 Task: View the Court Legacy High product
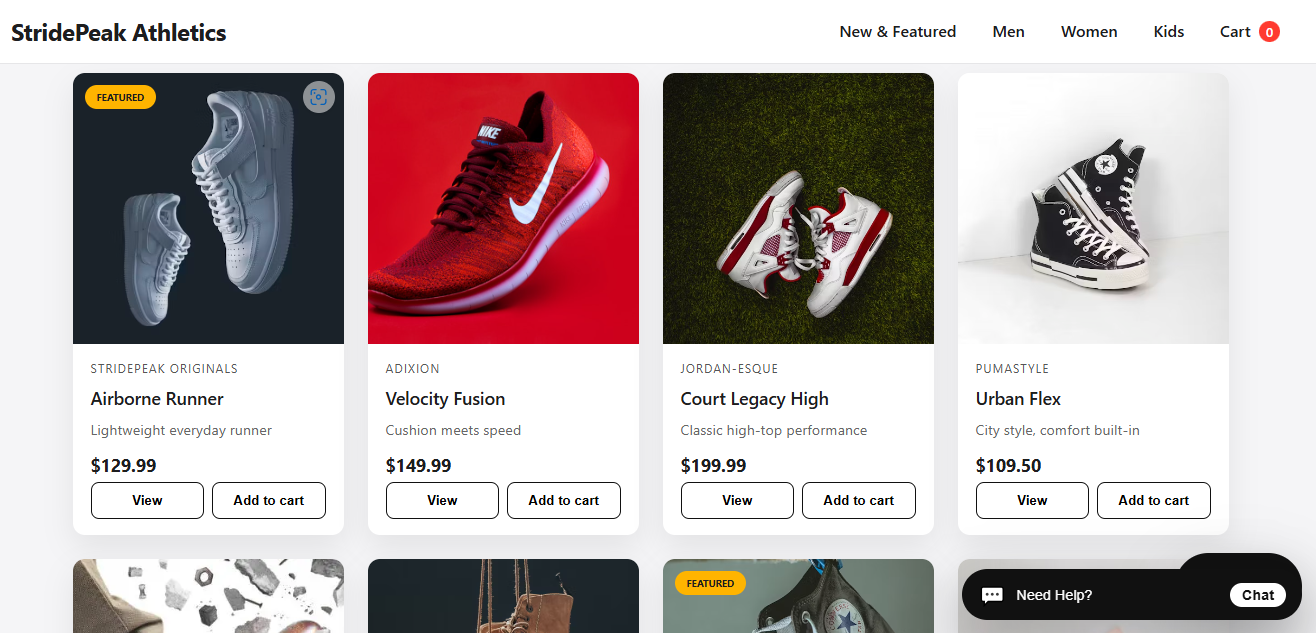click(x=737, y=500)
